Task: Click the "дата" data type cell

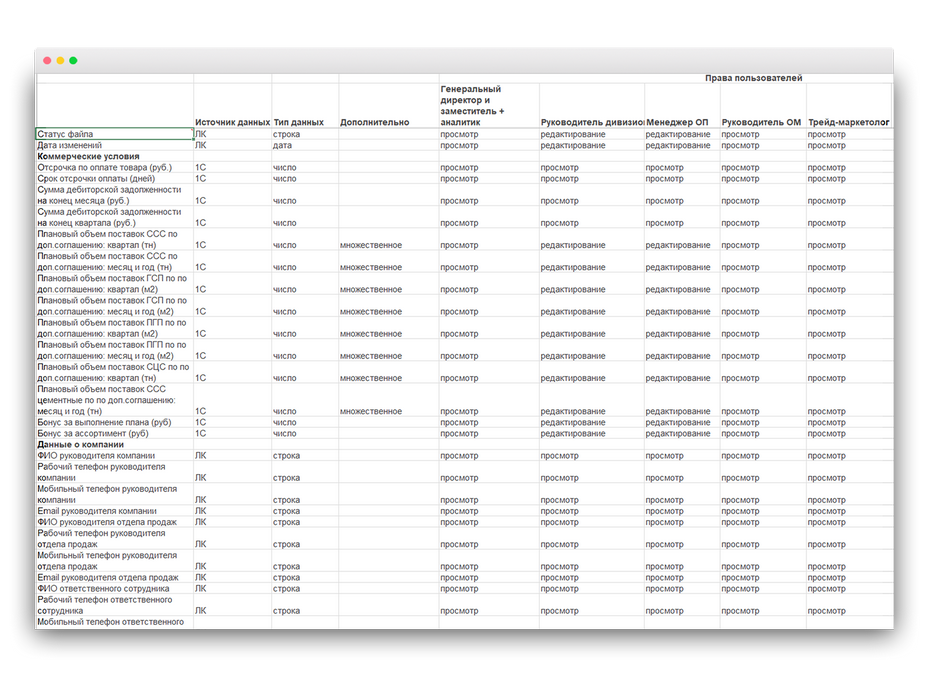Action: pyautogui.click(x=283, y=146)
